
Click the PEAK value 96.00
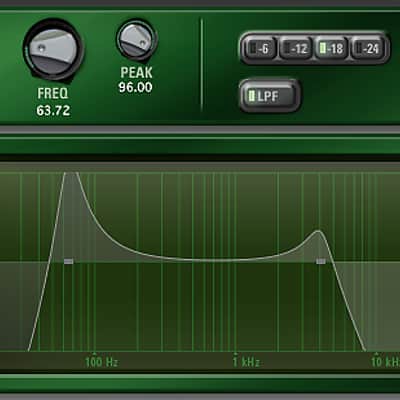point(136,87)
